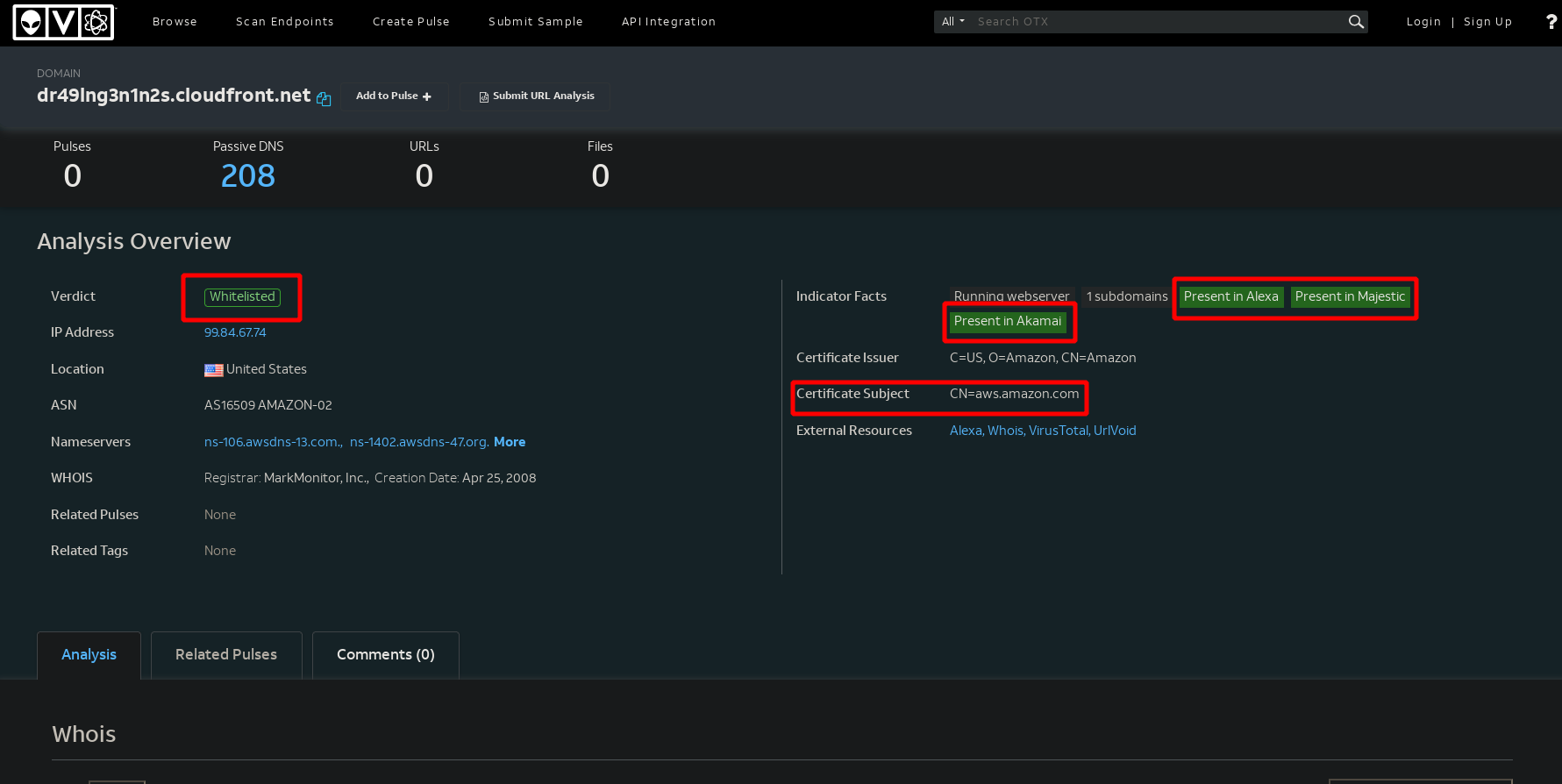
Task: Click the search magnifier icon
Action: pyautogui.click(x=1356, y=22)
